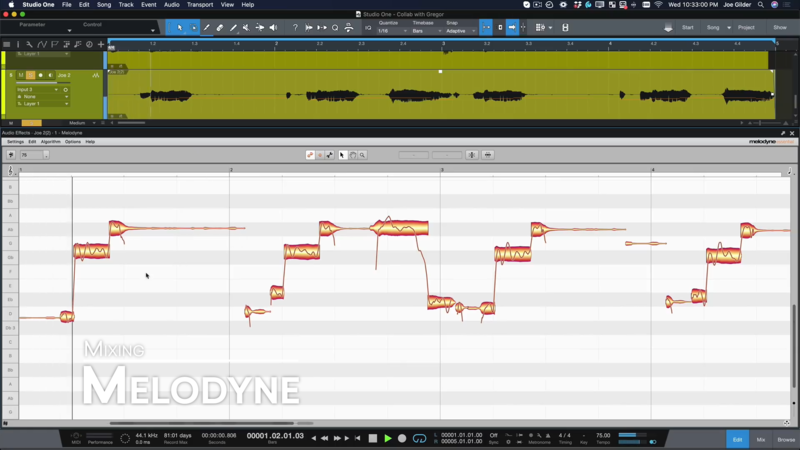Viewport: 800px width, 450px height.
Task: Select Melodyne scroll hand tool
Action: (x=353, y=155)
